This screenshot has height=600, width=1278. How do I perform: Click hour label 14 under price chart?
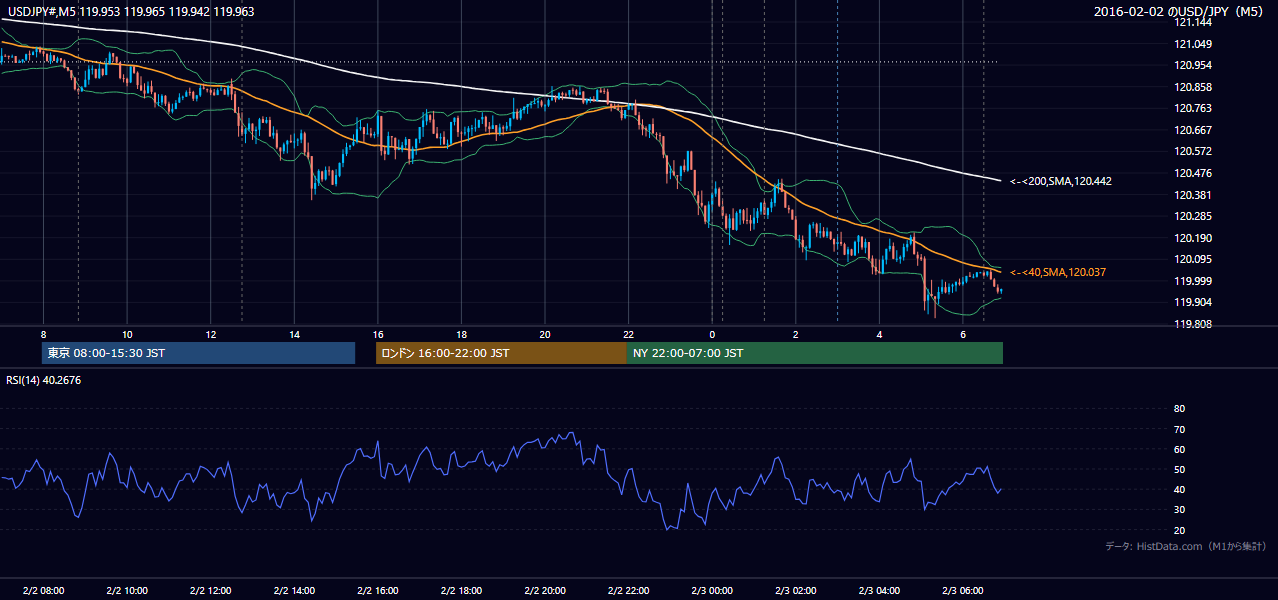(x=294, y=334)
